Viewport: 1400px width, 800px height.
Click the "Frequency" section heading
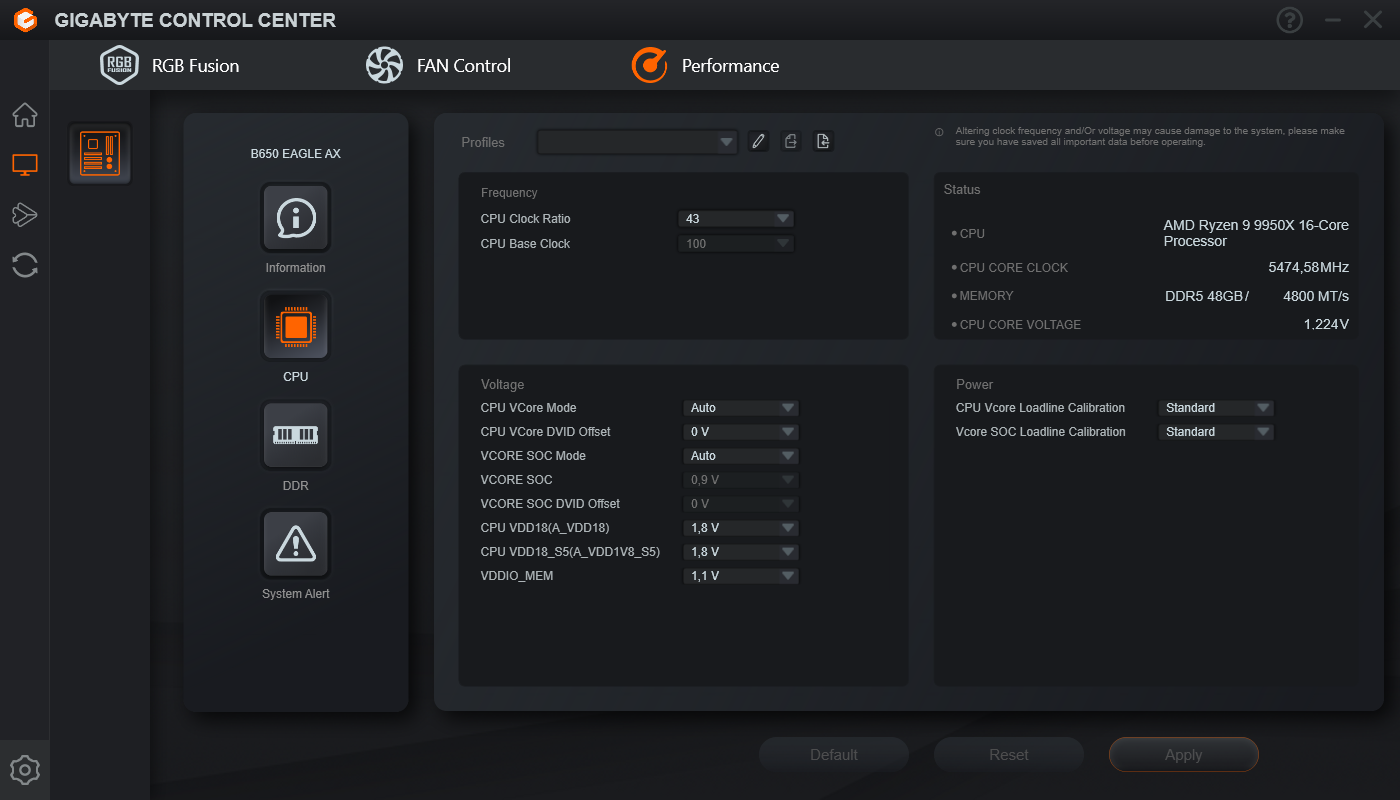(509, 193)
